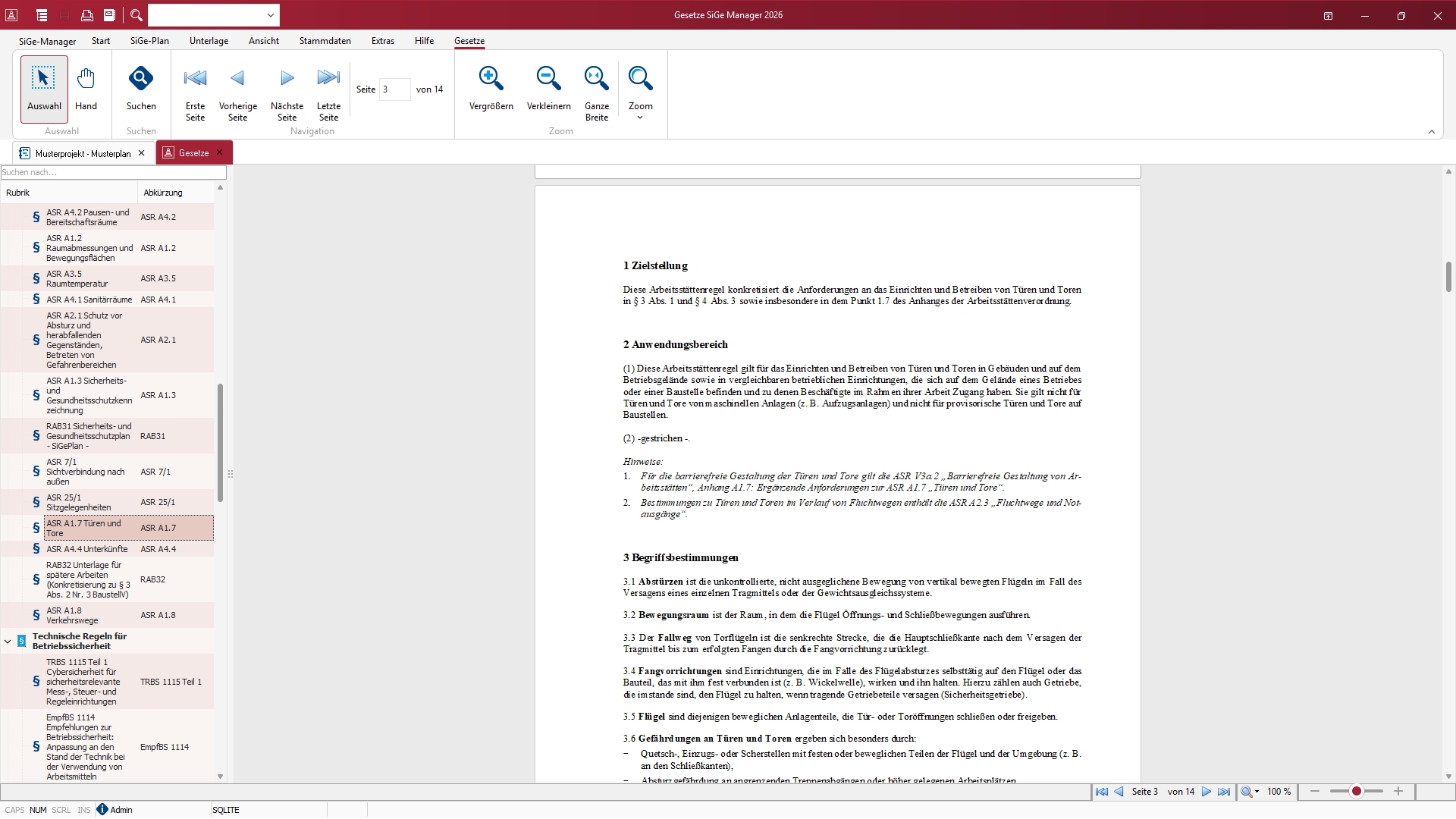Switch to Musterprojekt - Musterplan tab
This screenshot has height=819, width=1456.
[x=83, y=153]
